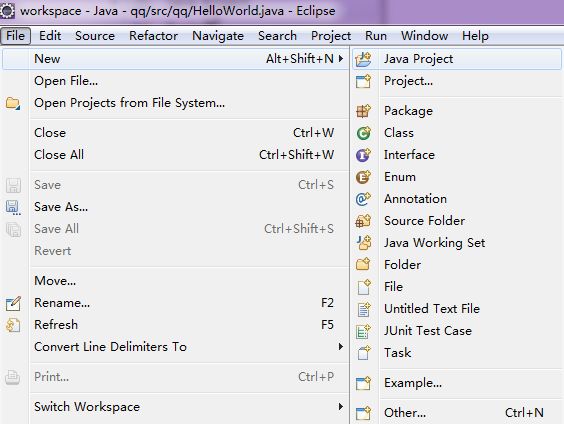This screenshot has width=564, height=424.
Task: Choose Save As... menu entry
Action: (176, 207)
